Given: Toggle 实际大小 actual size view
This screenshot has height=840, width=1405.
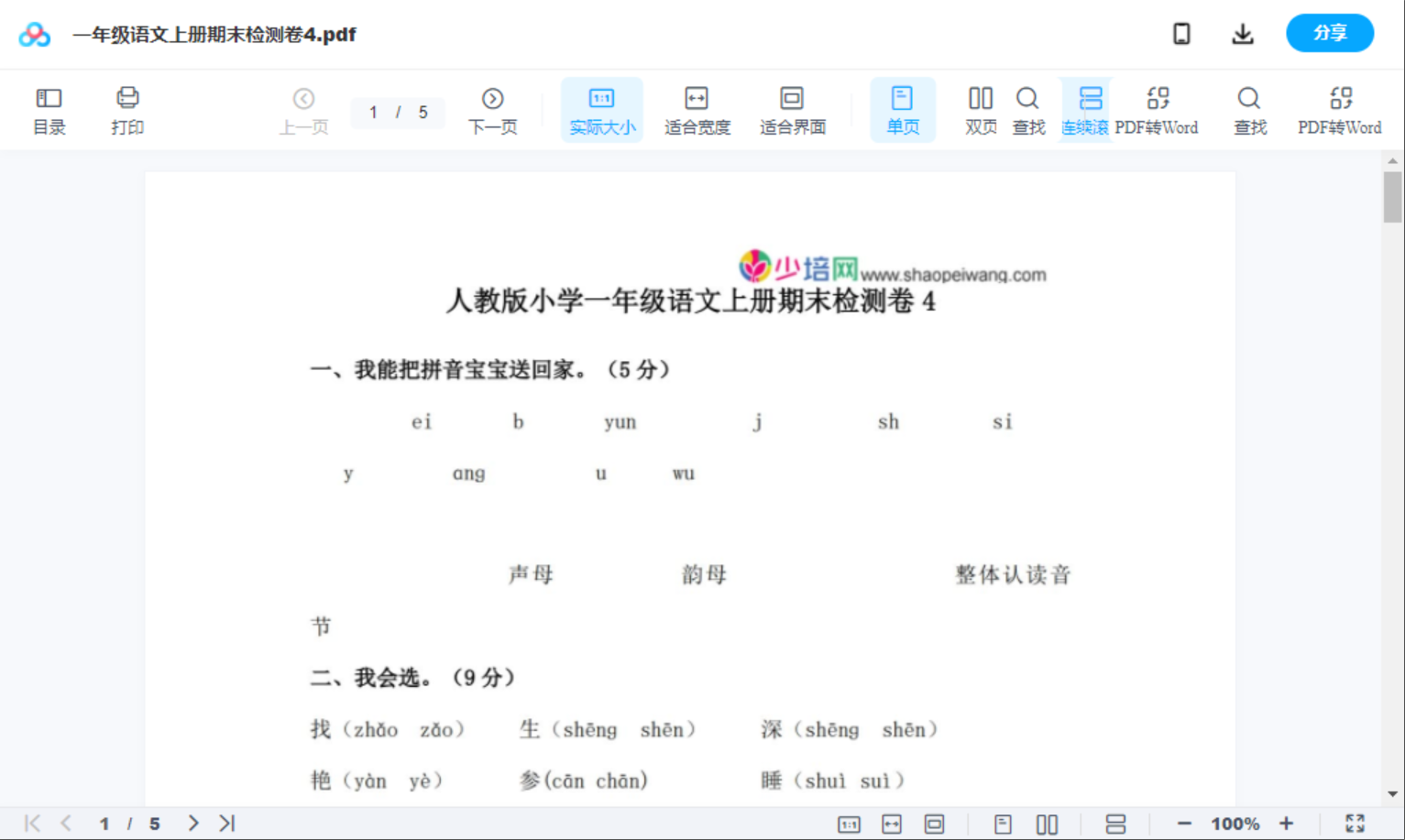Looking at the screenshot, I should pos(601,109).
